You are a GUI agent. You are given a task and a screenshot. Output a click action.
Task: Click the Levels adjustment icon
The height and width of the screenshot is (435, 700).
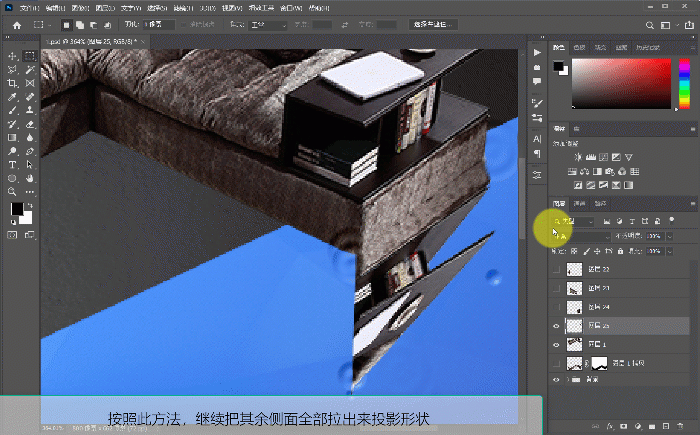click(x=591, y=157)
